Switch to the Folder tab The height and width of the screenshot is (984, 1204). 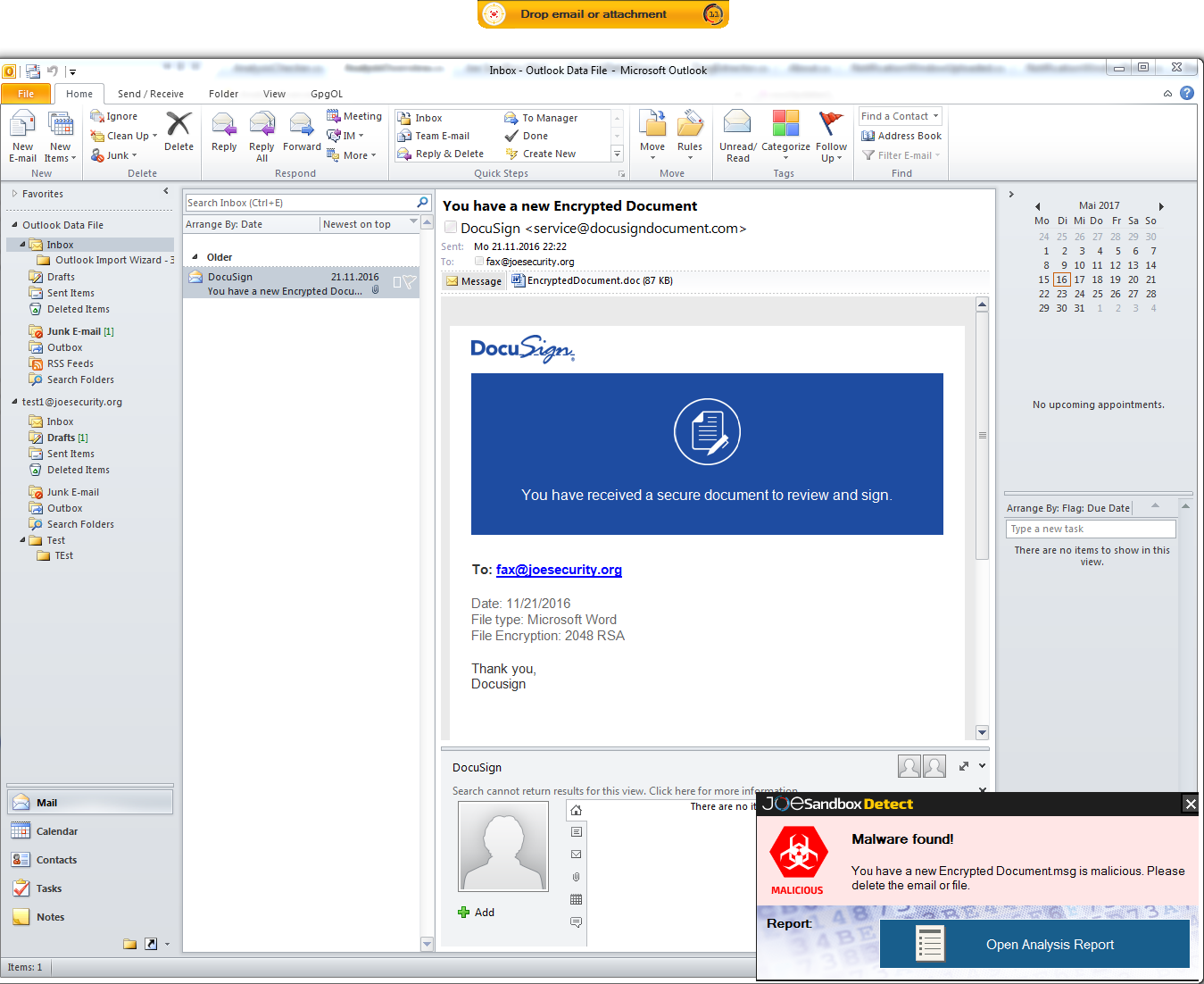pyautogui.click(x=223, y=94)
